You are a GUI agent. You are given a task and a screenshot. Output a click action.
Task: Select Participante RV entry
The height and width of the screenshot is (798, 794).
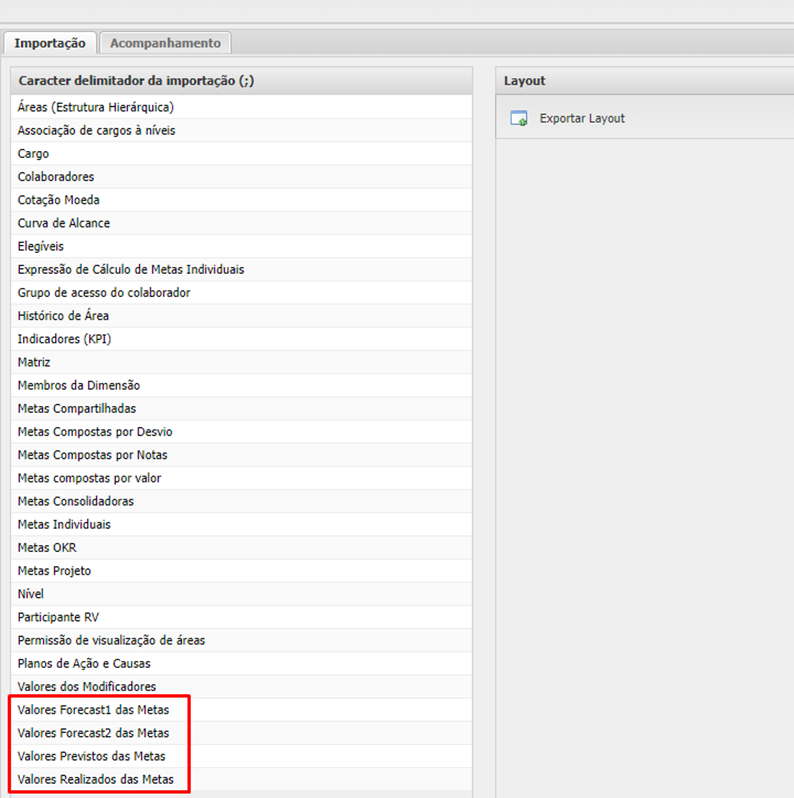(x=58, y=617)
